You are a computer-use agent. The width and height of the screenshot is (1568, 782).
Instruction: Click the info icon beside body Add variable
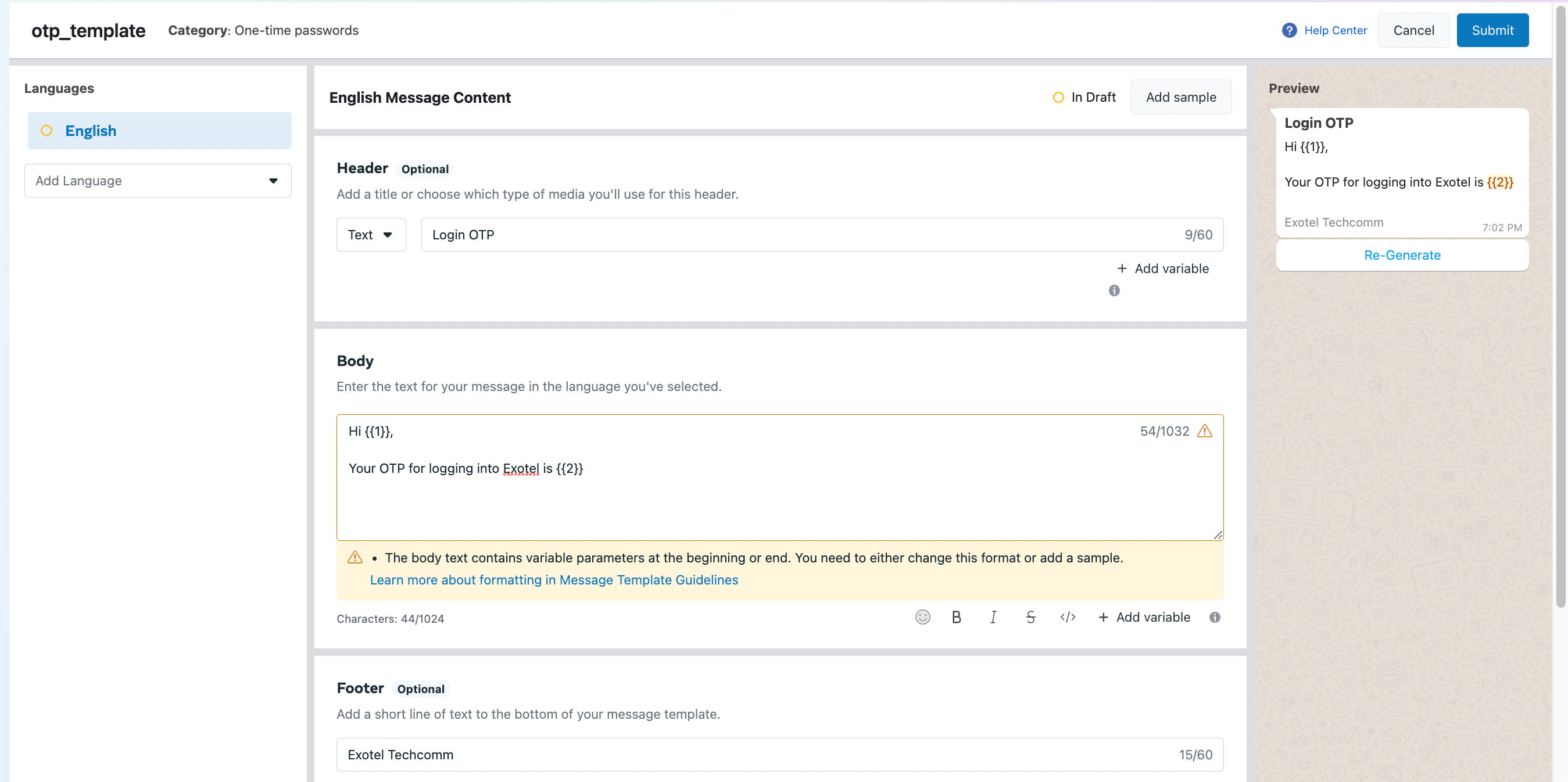(x=1214, y=617)
